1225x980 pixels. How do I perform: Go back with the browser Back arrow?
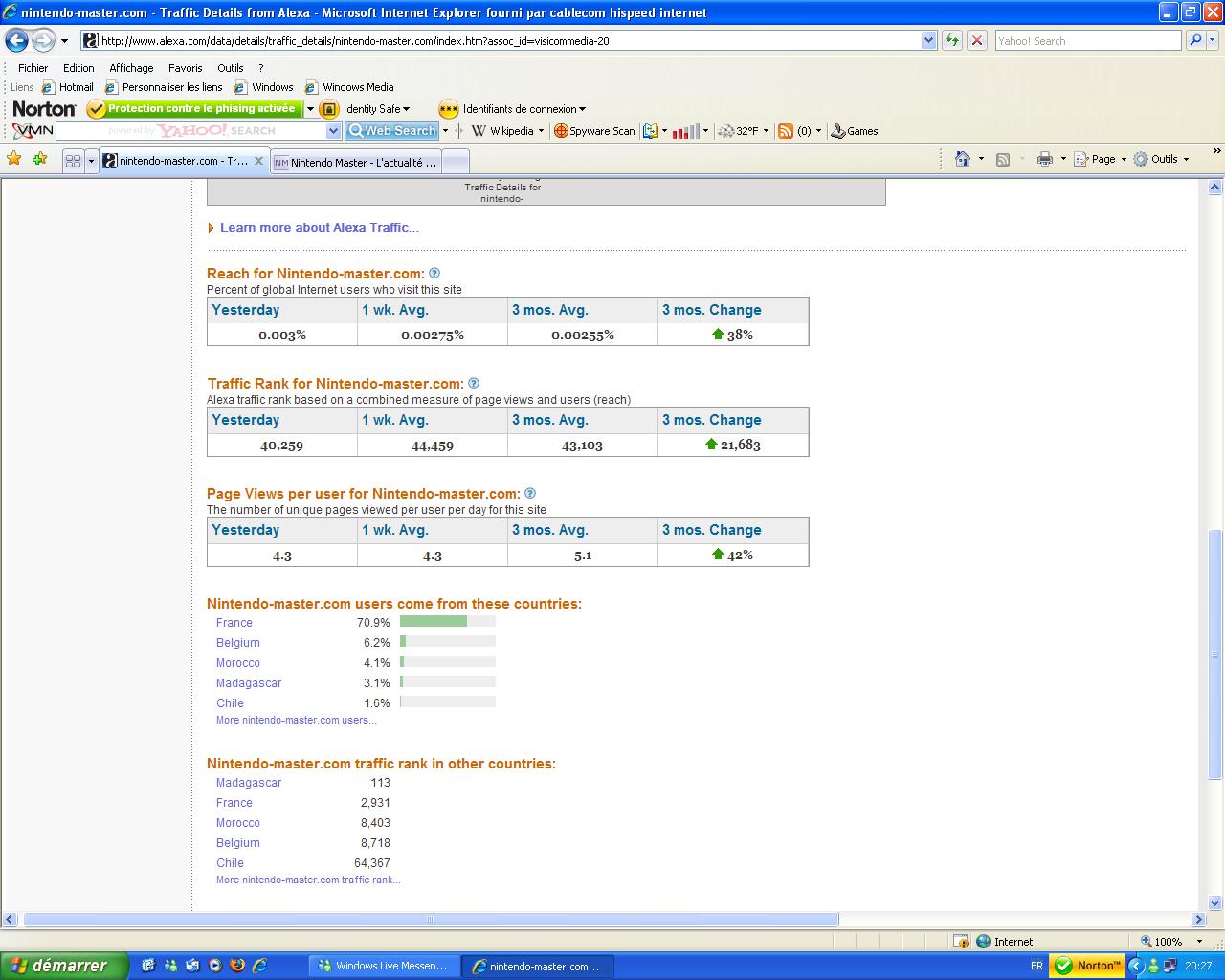tap(16, 40)
